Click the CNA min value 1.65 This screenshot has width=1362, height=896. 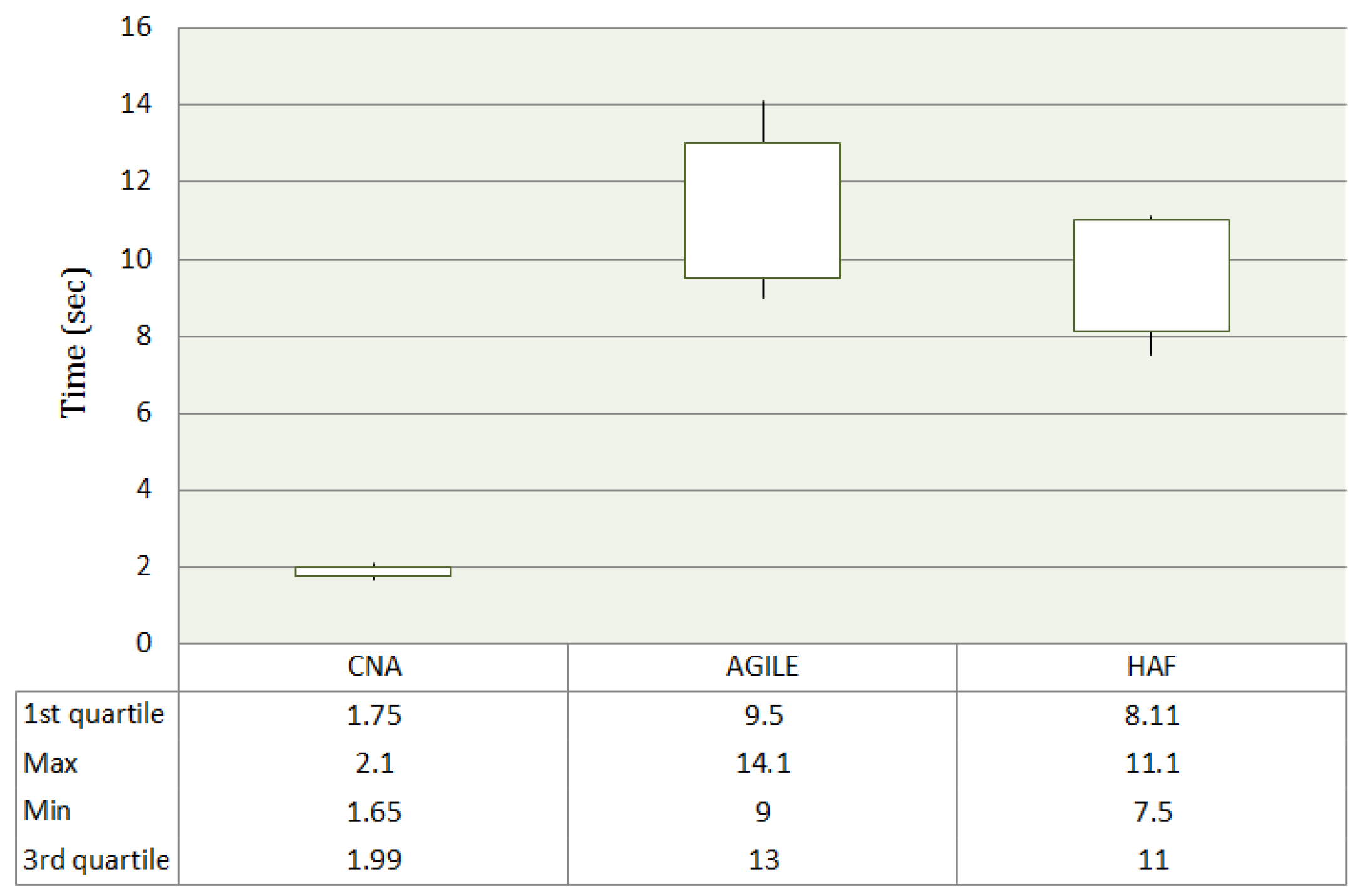374,812
